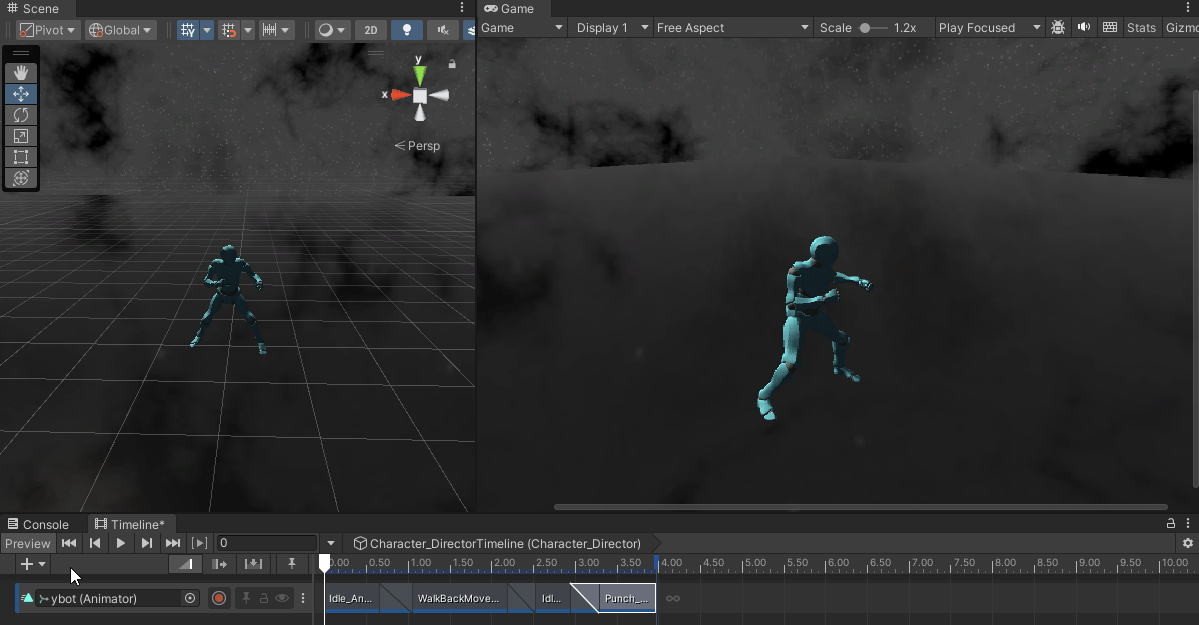This screenshot has height=625, width=1199.
Task: Toggle scene lighting on or off
Action: pos(407,29)
